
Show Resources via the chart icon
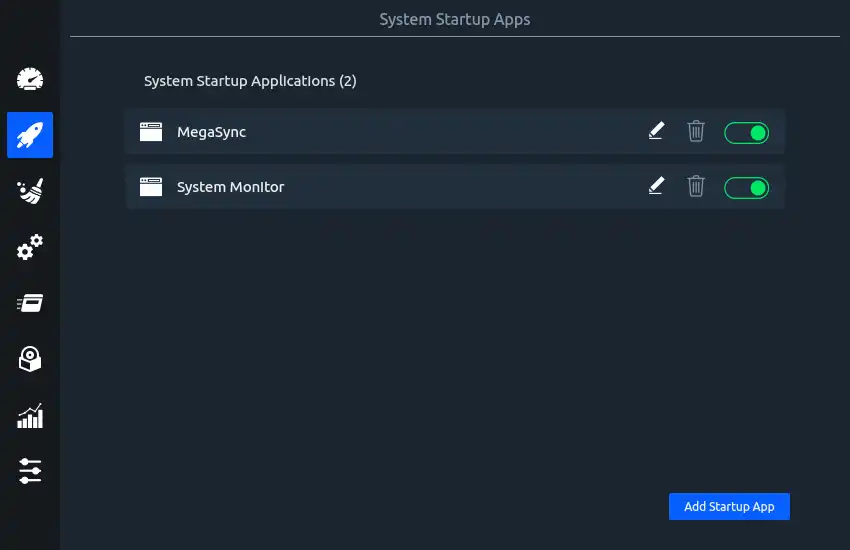30,415
